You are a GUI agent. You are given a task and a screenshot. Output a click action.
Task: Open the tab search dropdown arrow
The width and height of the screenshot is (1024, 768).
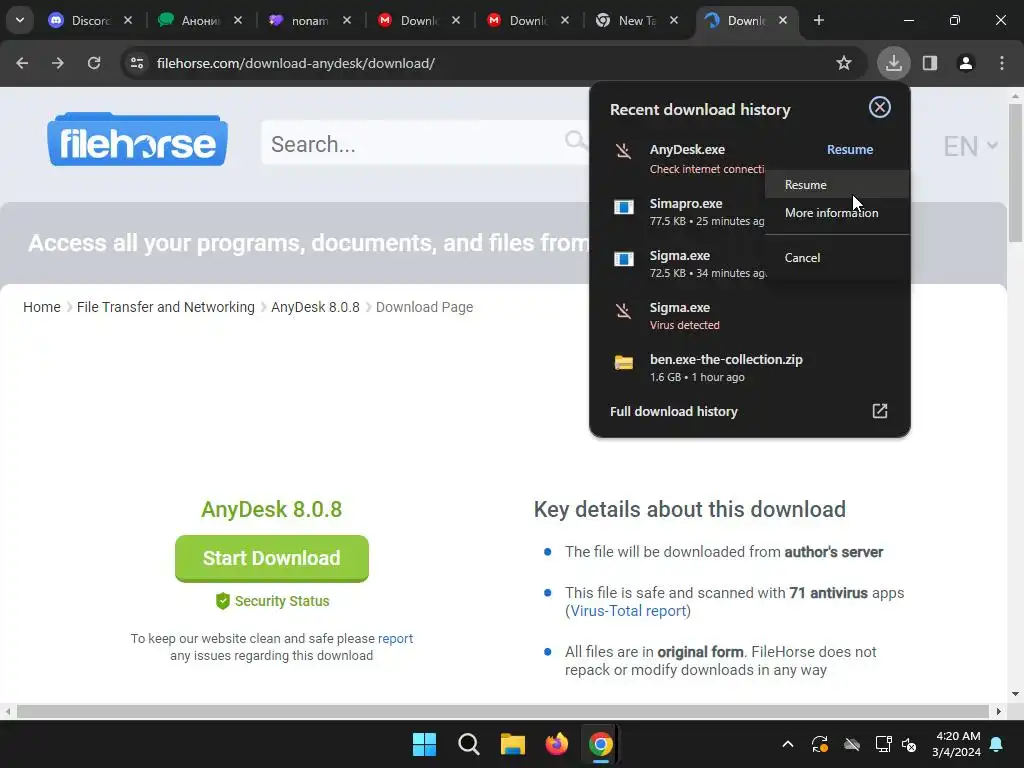20,20
